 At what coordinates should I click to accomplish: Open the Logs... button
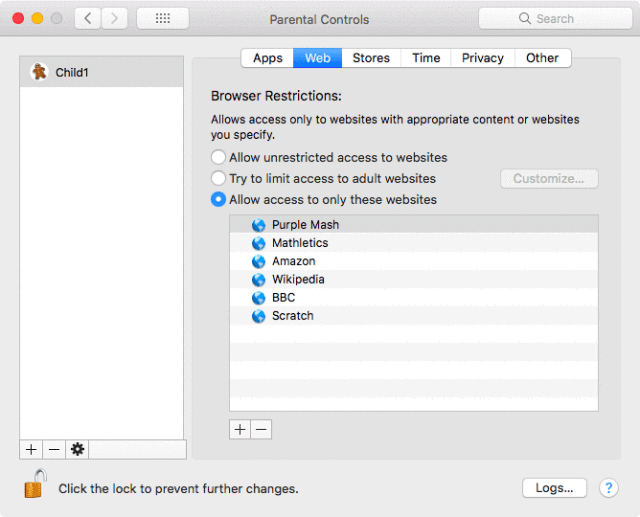pos(554,488)
